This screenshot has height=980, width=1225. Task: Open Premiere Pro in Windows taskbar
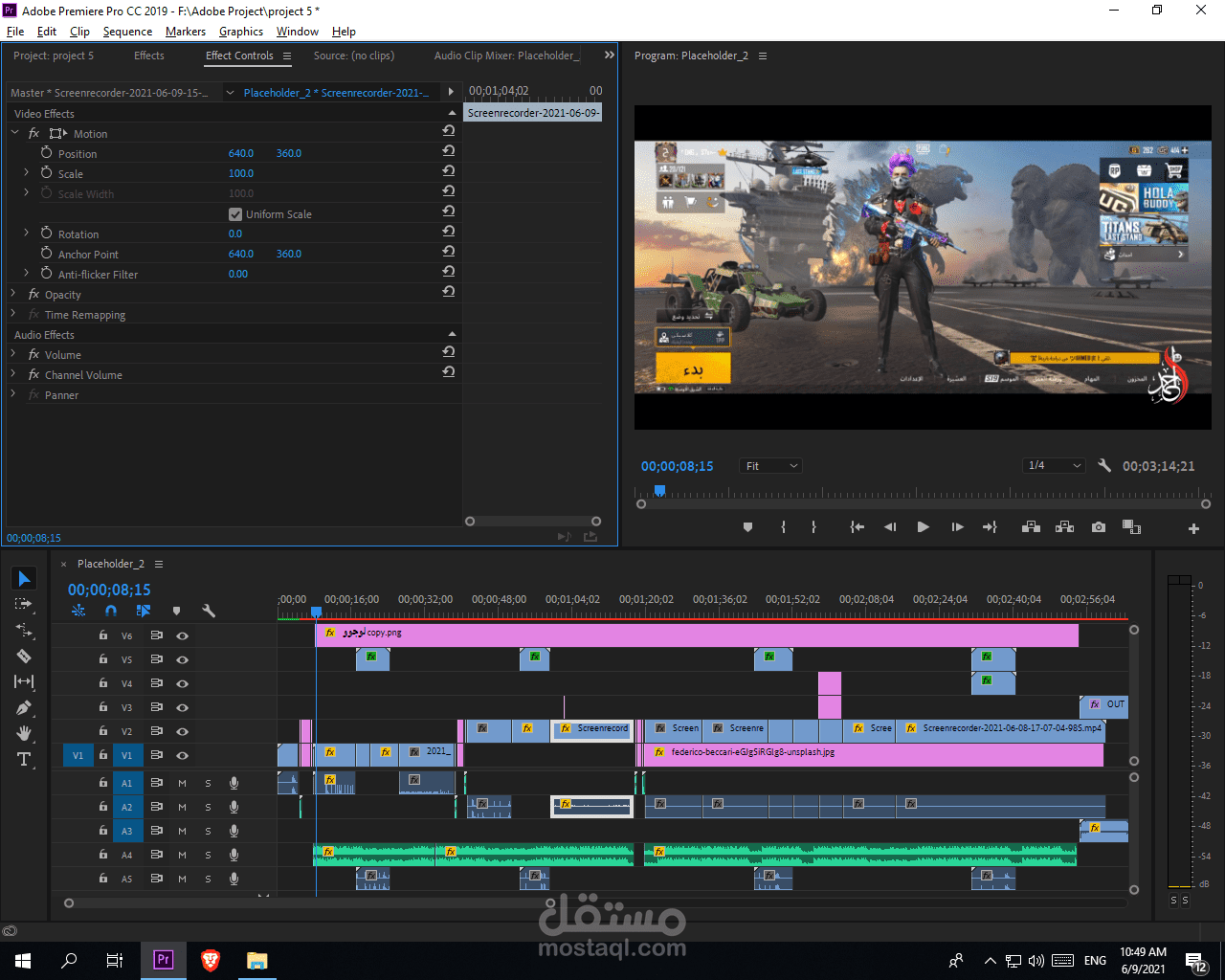point(164,960)
